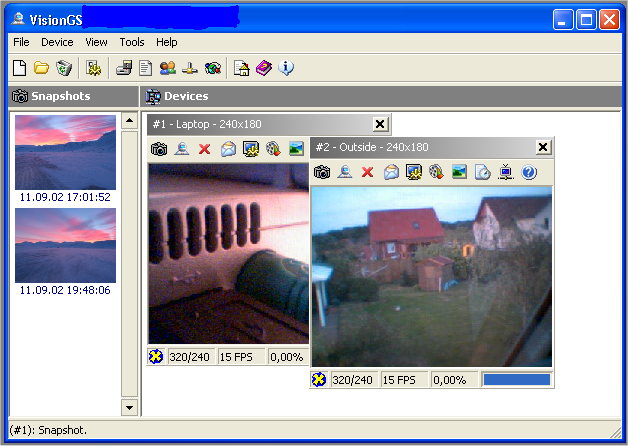Click the blue info bubble icon

(x=286, y=68)
